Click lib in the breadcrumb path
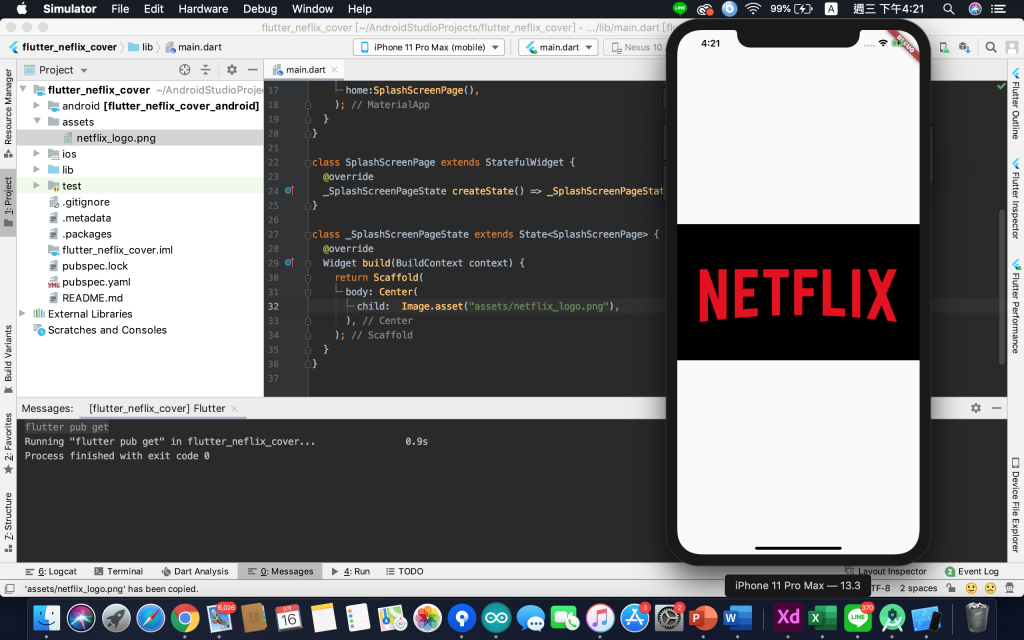The image size is (1024, 640). (141, 47)
